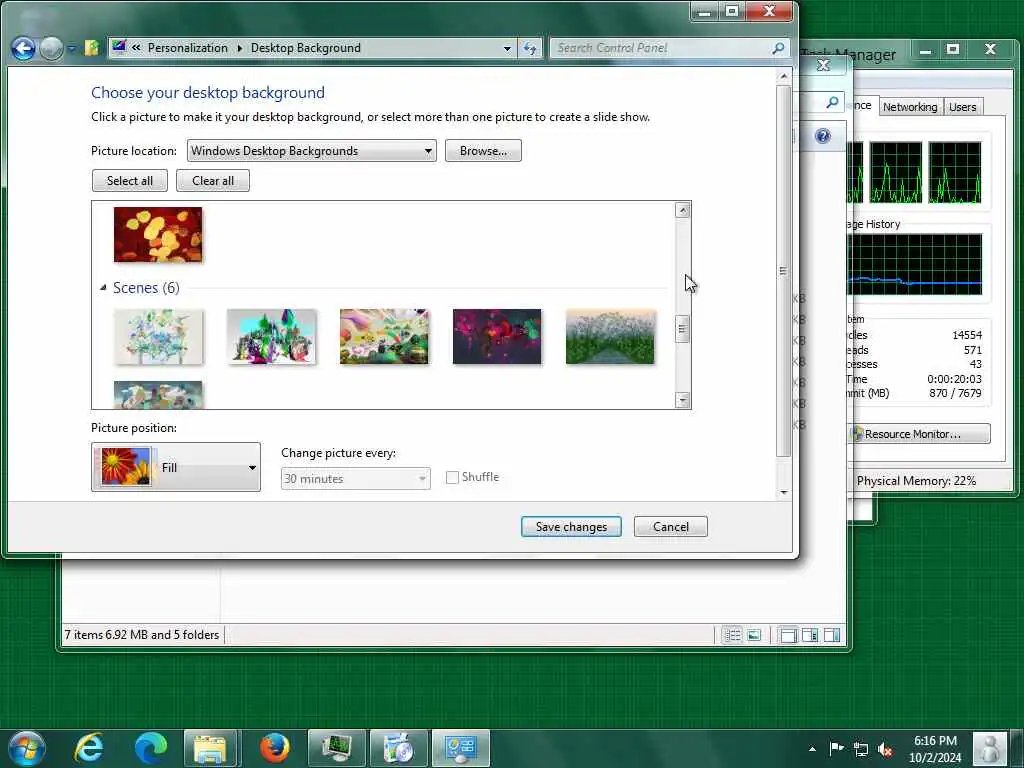Click the Clear all button
The image size is (1024, 768).
[x=213, y=181]
